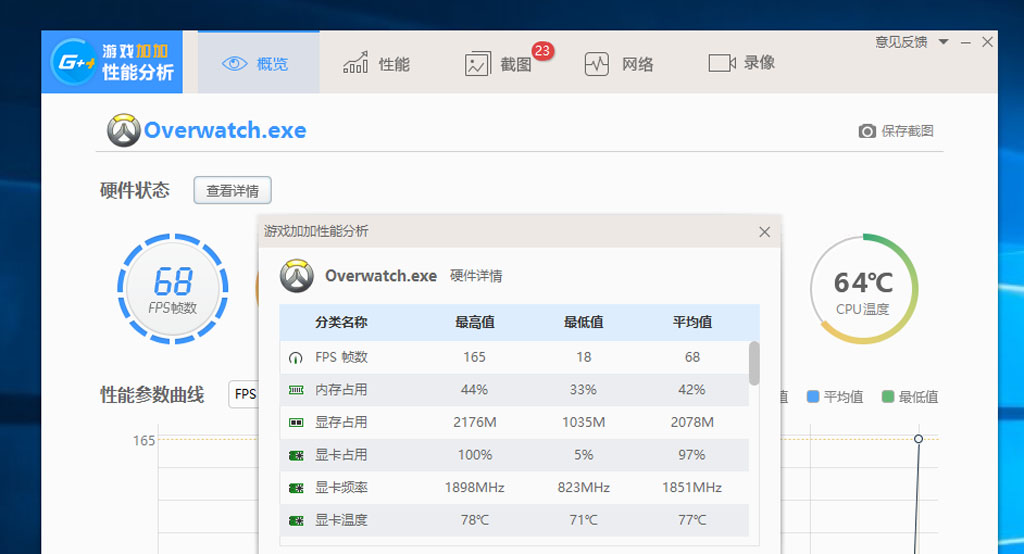Click the 平均值 column header

pos(692,322)
